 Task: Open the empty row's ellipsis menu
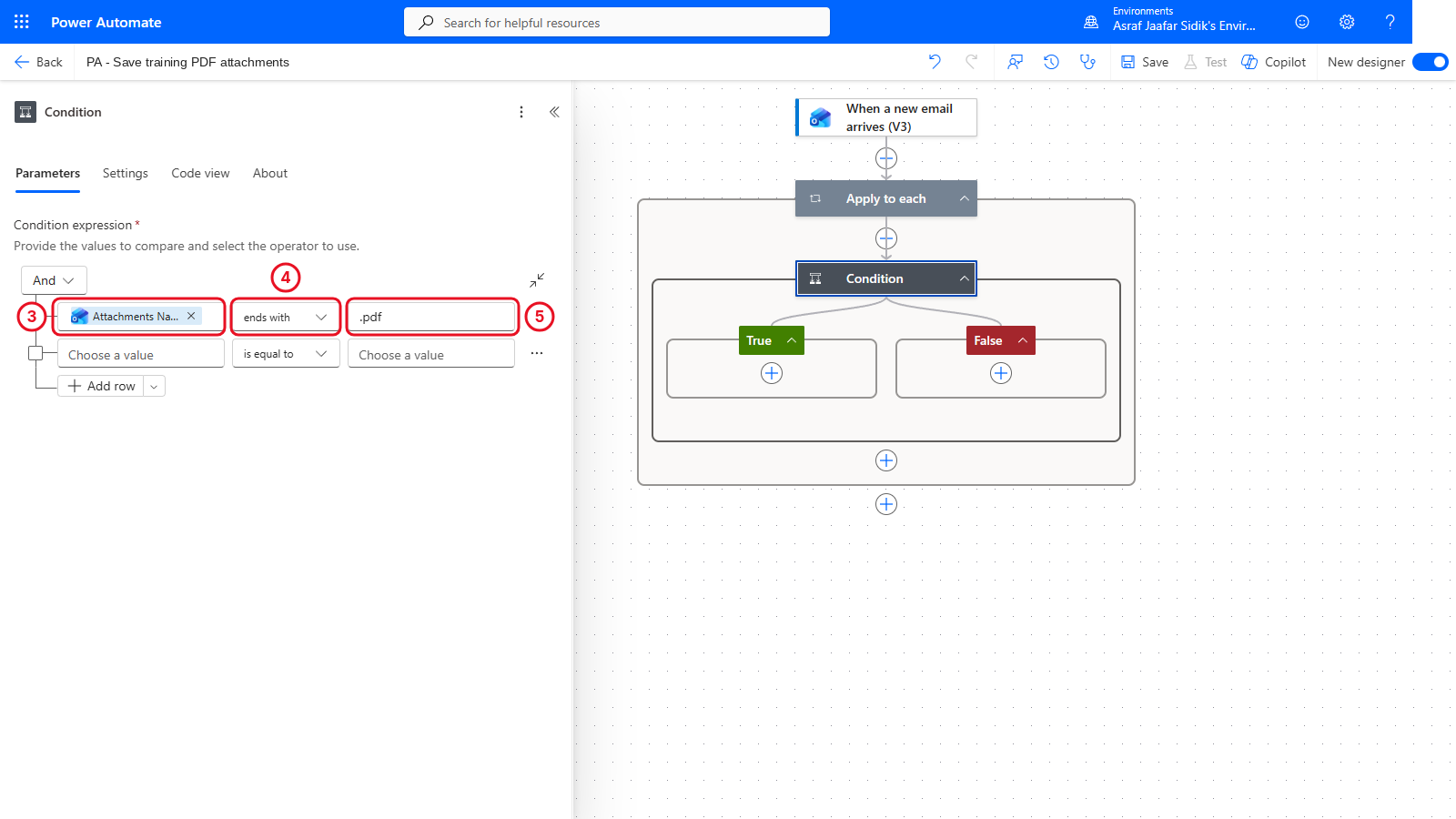tap(537, 353)
